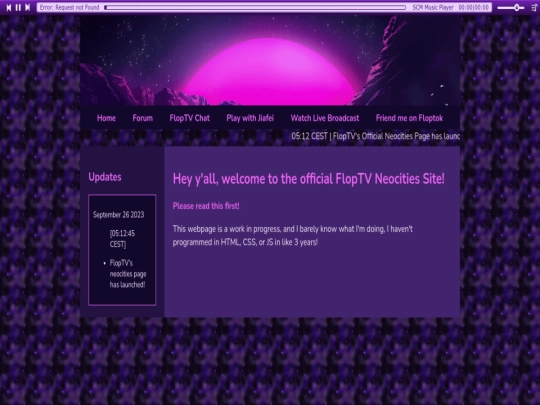Click 'FlopTV's neocities page has launched!' entry
The image size is (540, 405).
128,274
